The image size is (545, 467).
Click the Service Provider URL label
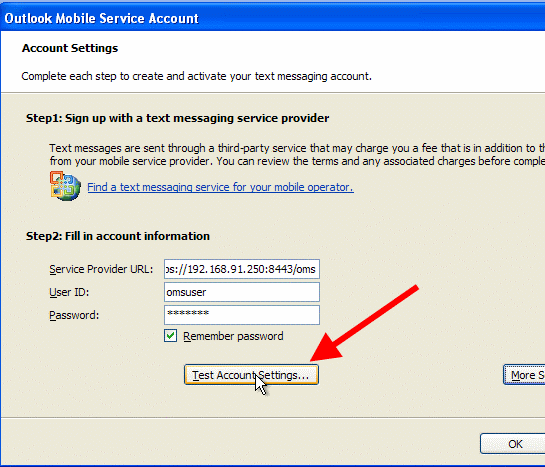pos(101,269)
